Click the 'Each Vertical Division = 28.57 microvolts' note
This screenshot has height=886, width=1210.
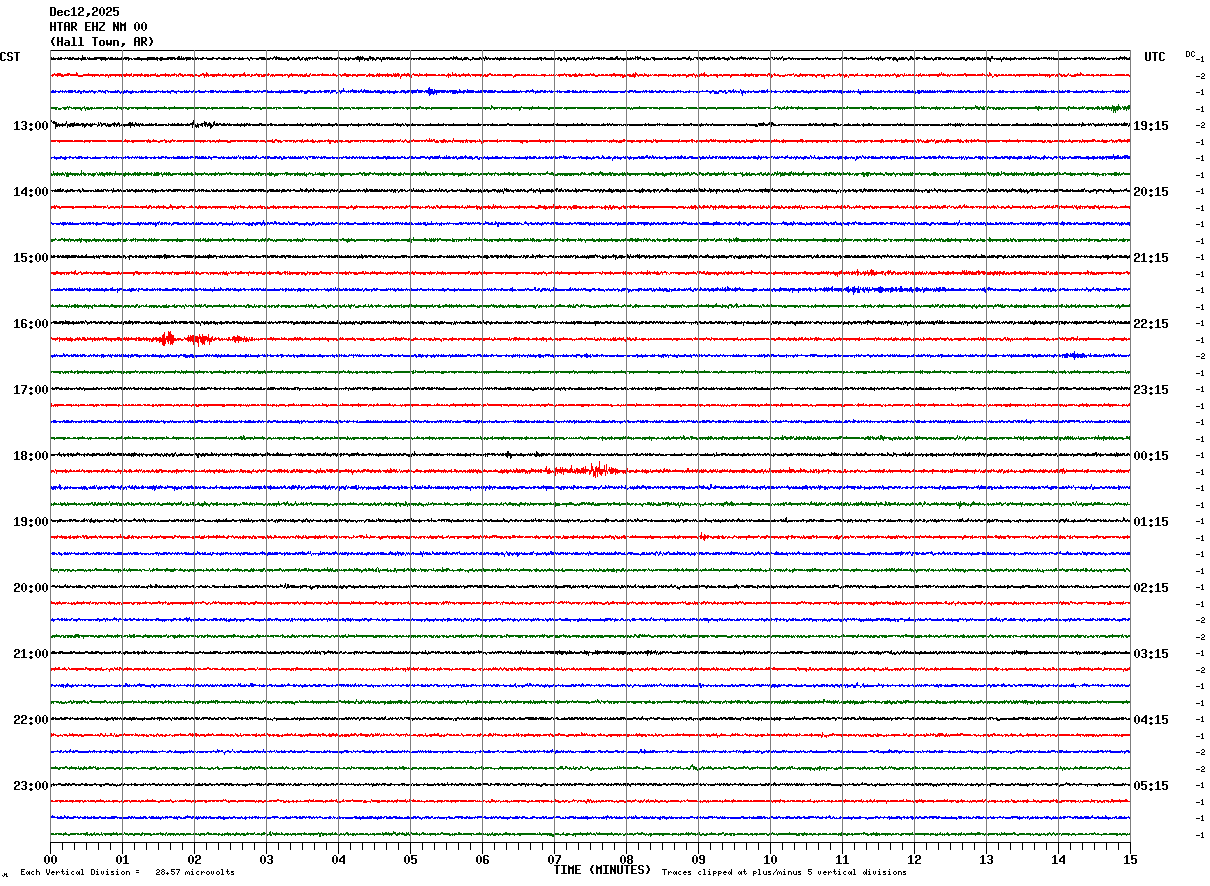127,873
